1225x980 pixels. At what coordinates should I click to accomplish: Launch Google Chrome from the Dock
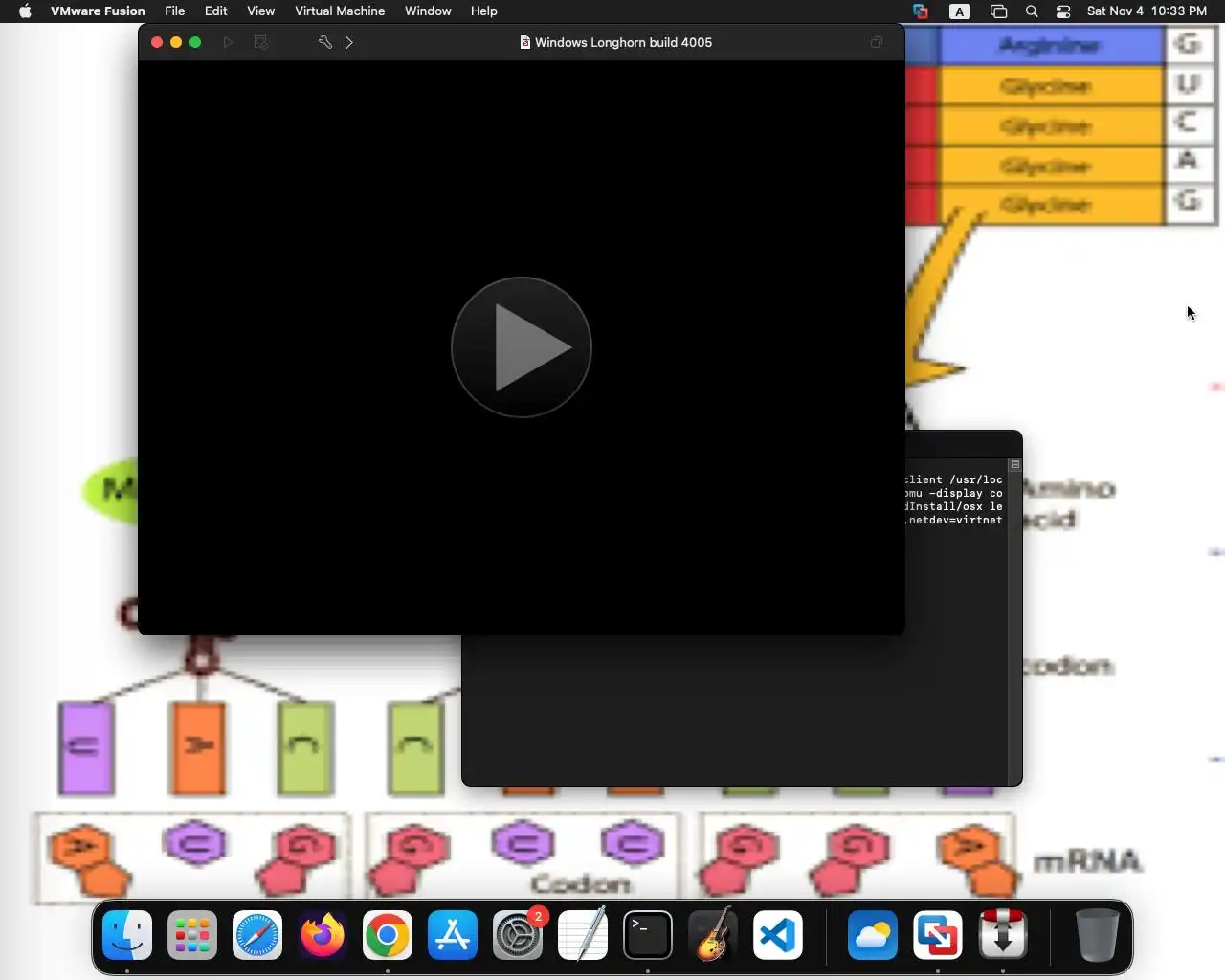(388, 935)
